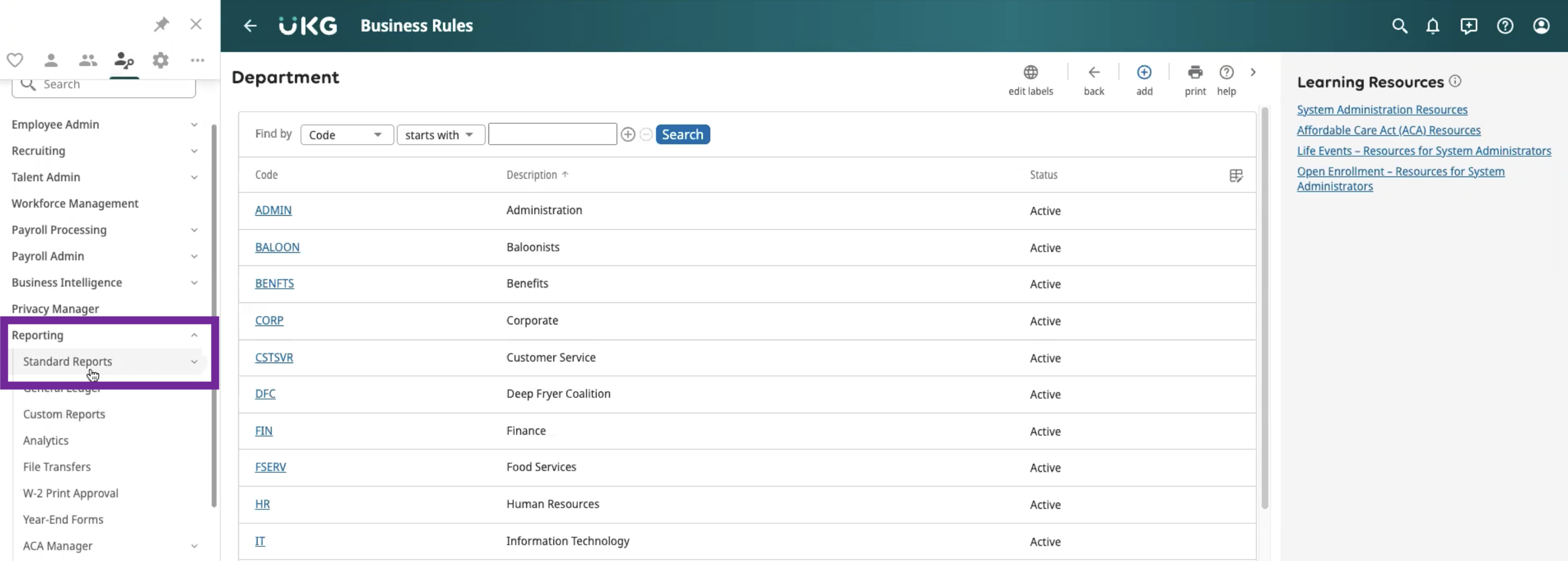Open the user account profile icon
The image size is (1568, 561).
[x=1541, y=26]
